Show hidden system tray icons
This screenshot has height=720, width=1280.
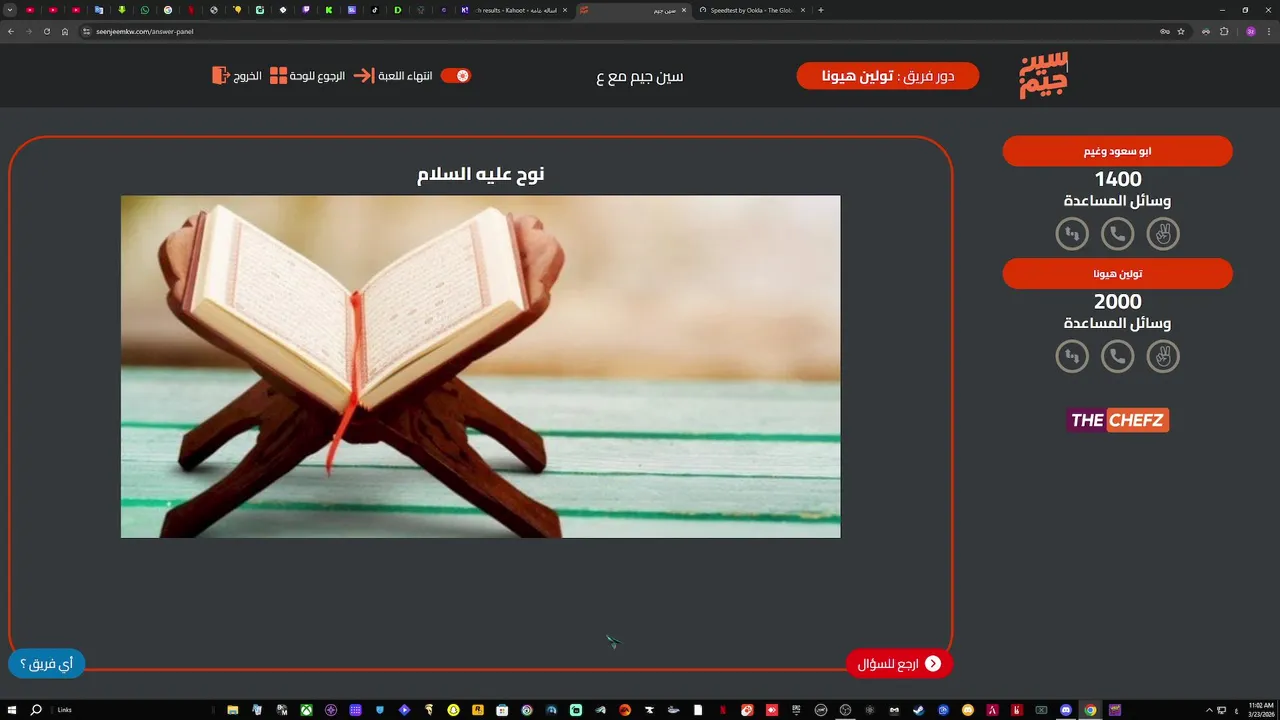click(1209, 710)
